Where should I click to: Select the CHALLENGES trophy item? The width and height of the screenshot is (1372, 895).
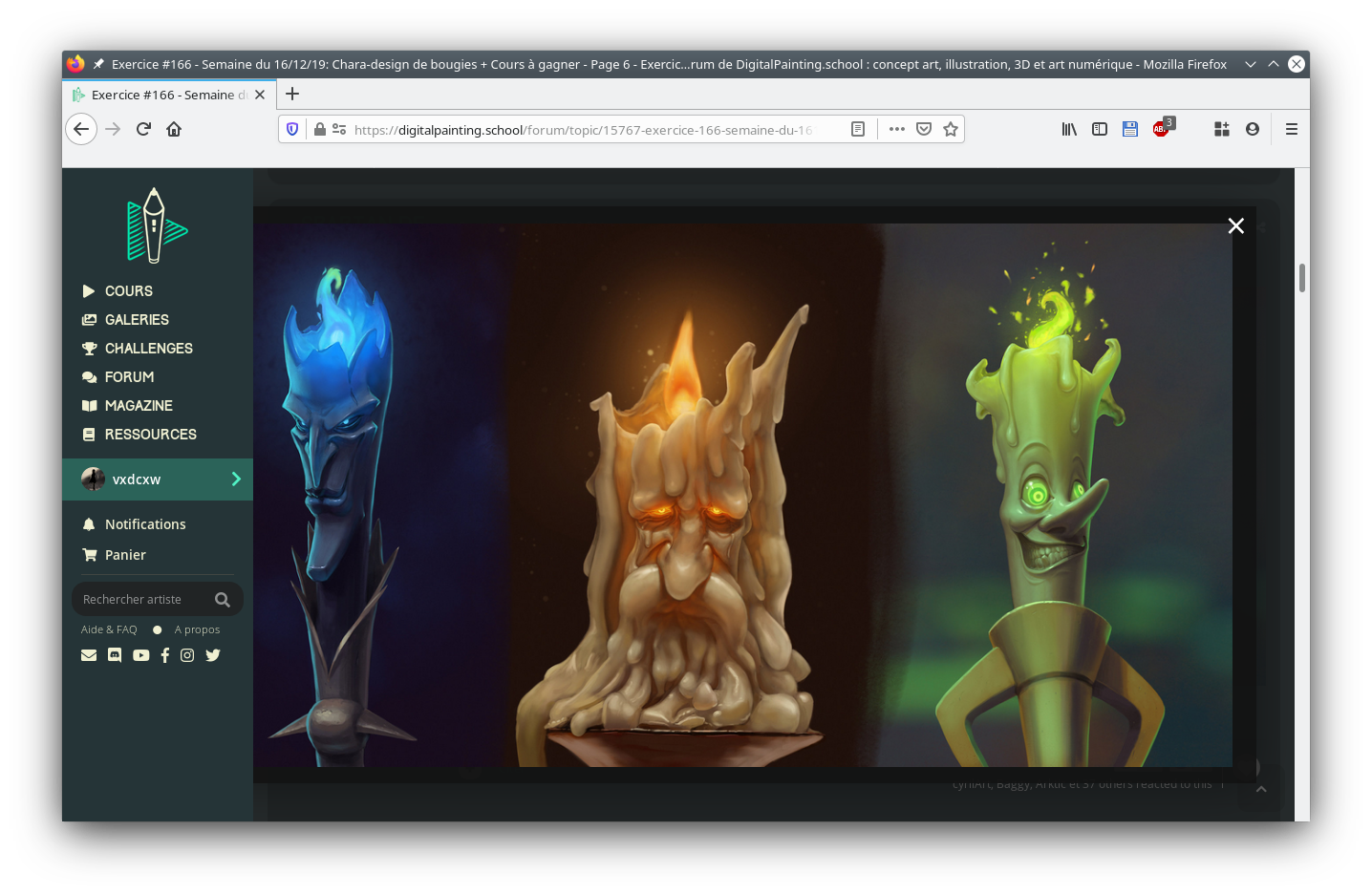pyautogui.click(x=148, y=348)
